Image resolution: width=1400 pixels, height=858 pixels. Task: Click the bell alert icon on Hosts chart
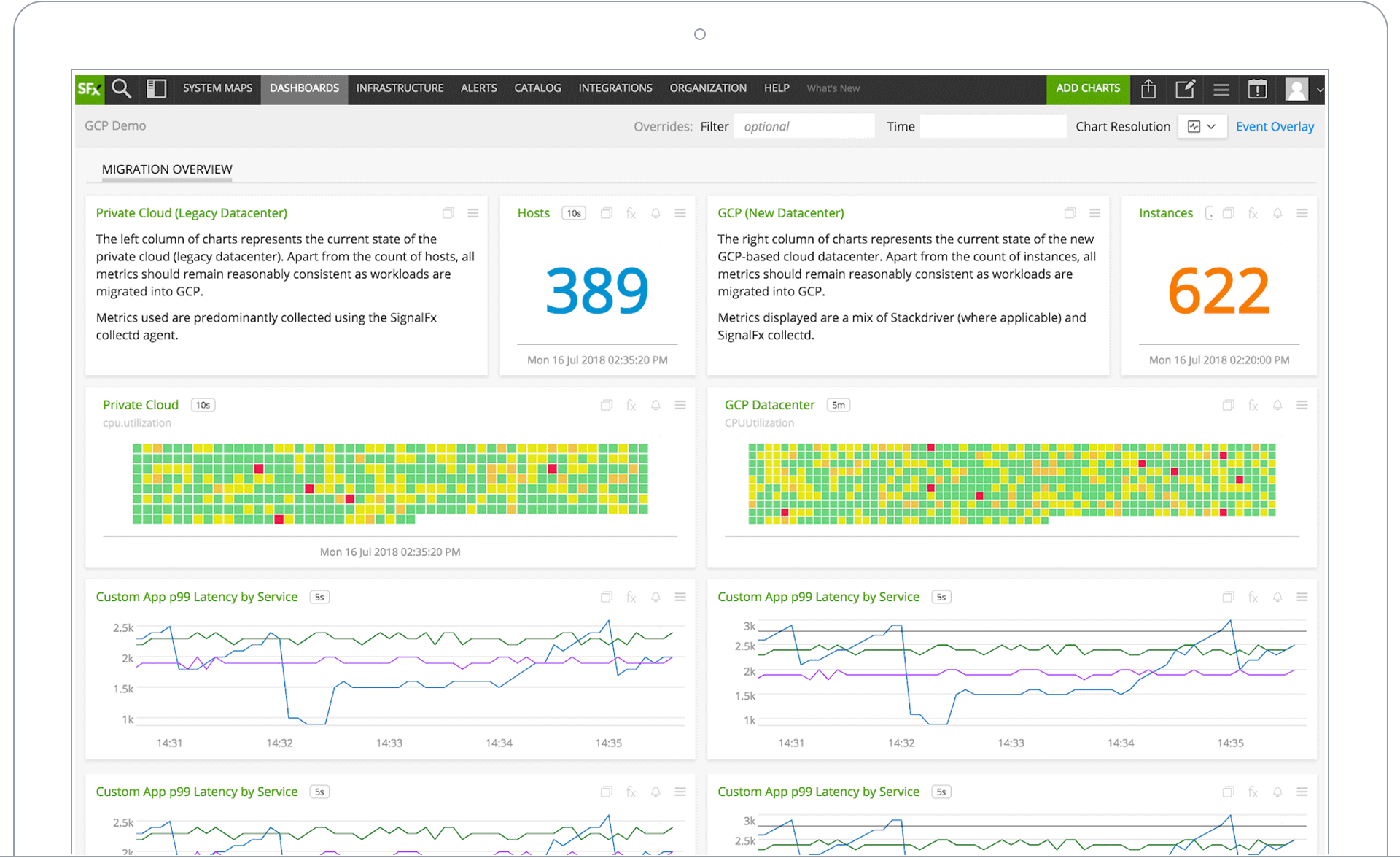pos(656,213)
